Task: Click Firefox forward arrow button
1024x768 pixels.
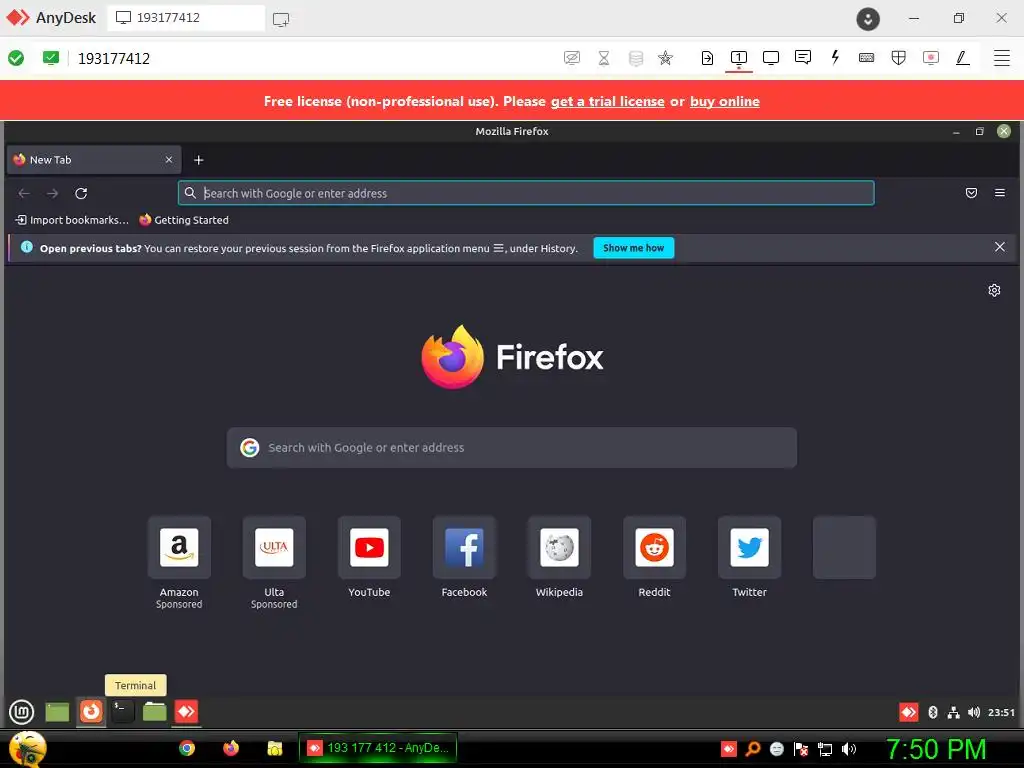Action: pos(52,193)
